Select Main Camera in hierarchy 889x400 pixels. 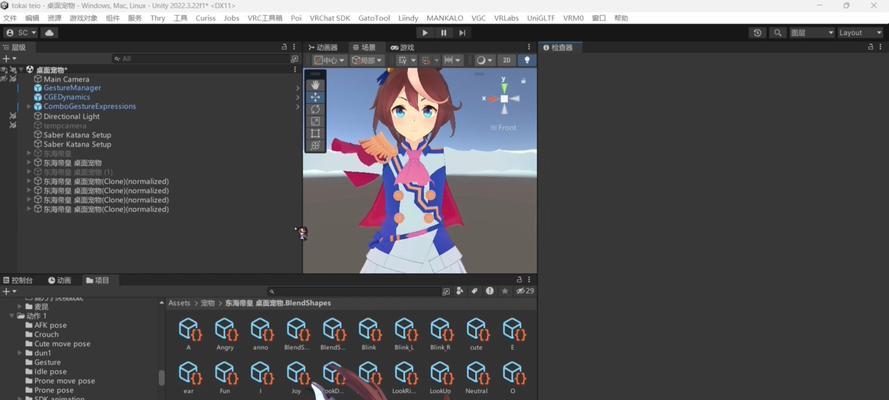pyautogui.click(x=66, y=79)
